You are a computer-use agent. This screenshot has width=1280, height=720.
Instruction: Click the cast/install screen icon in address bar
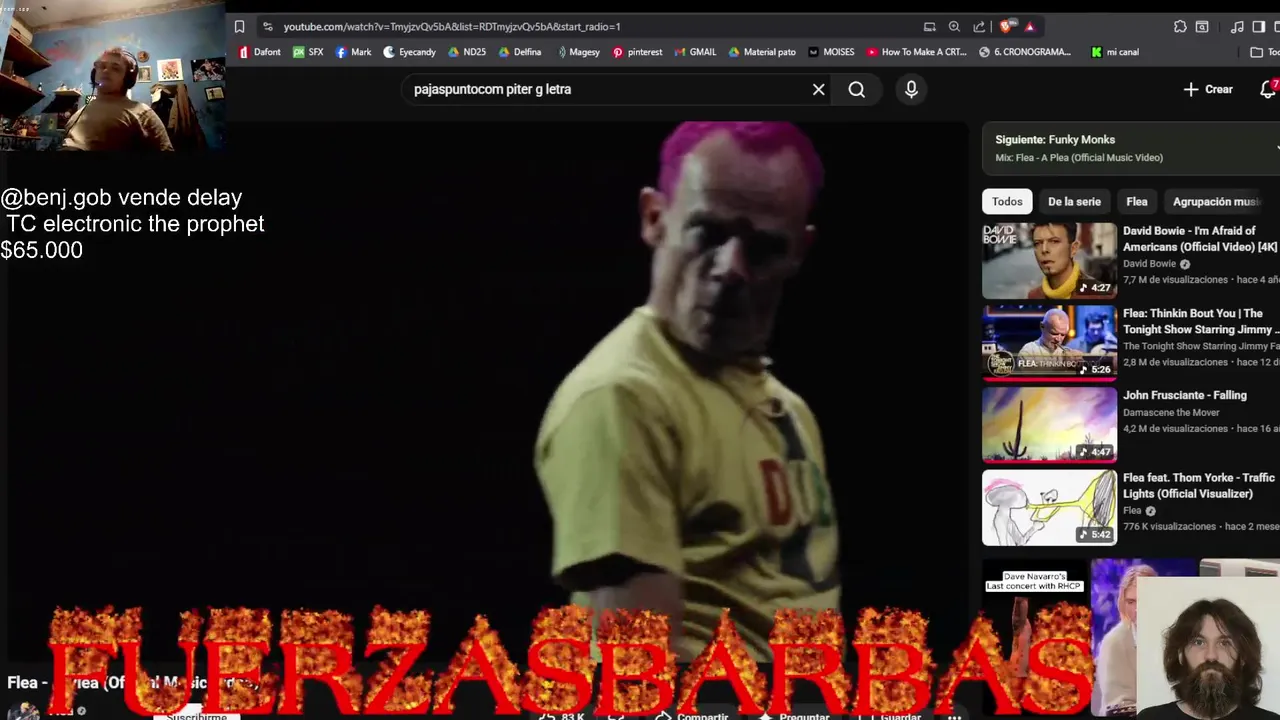click(x=929, y=27)
